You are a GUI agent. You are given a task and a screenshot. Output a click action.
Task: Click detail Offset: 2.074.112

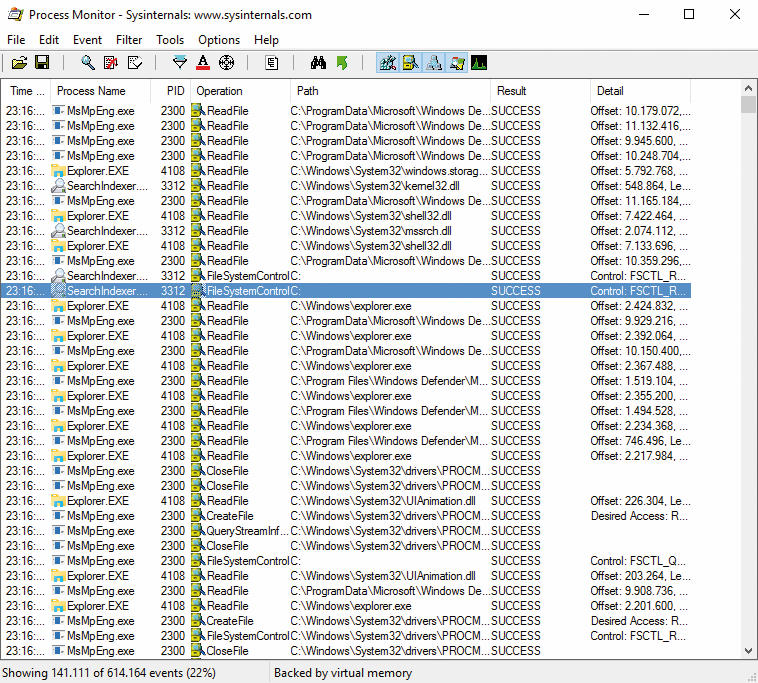(639, 231)
